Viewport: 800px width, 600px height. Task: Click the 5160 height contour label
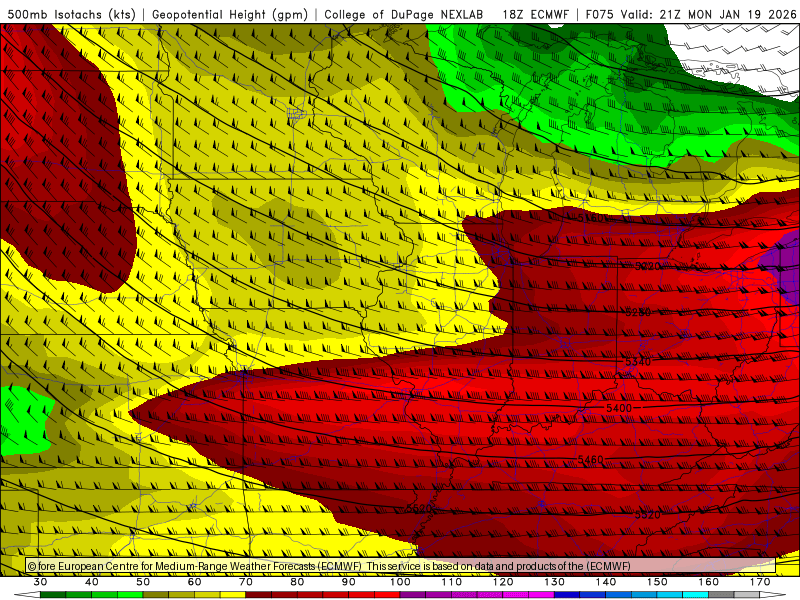pyautogui.click(x=590, y=218)
